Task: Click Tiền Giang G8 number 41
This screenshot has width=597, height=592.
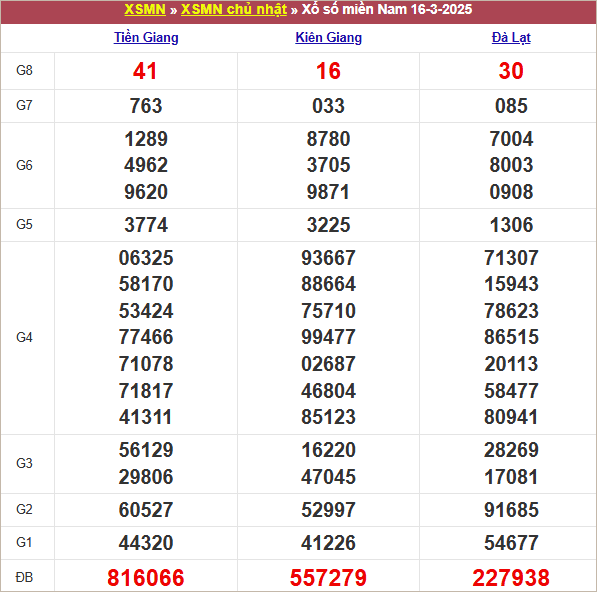Action: (145, 71)
